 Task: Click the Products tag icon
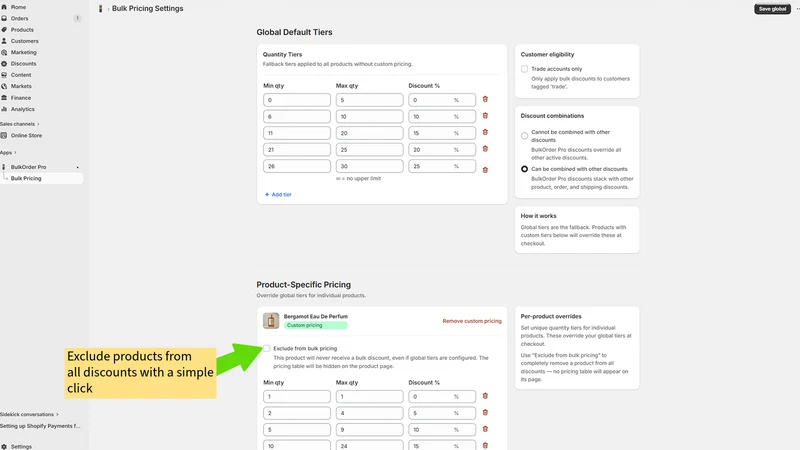pyautogui.click(x=4, y=30)
